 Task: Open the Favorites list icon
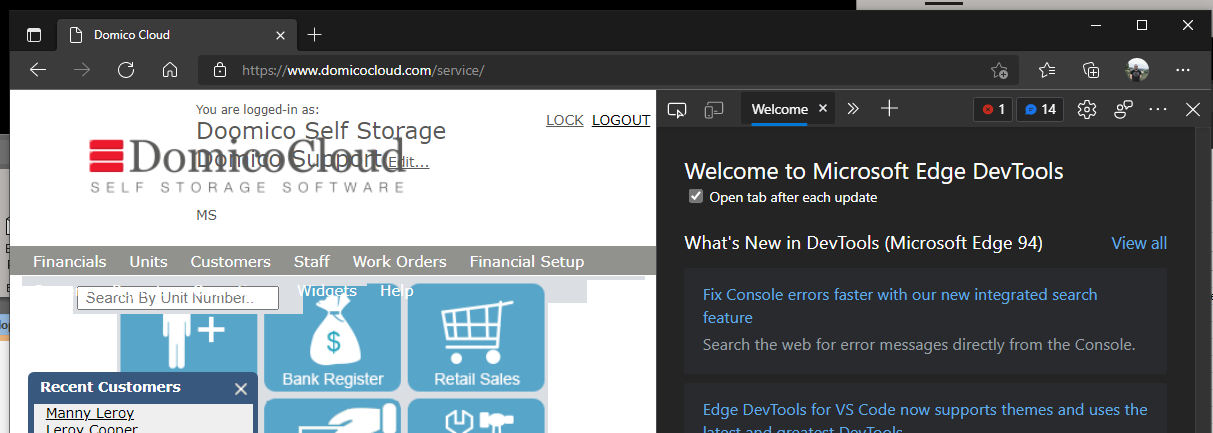pyautogui.click(x=1047, y=70)
